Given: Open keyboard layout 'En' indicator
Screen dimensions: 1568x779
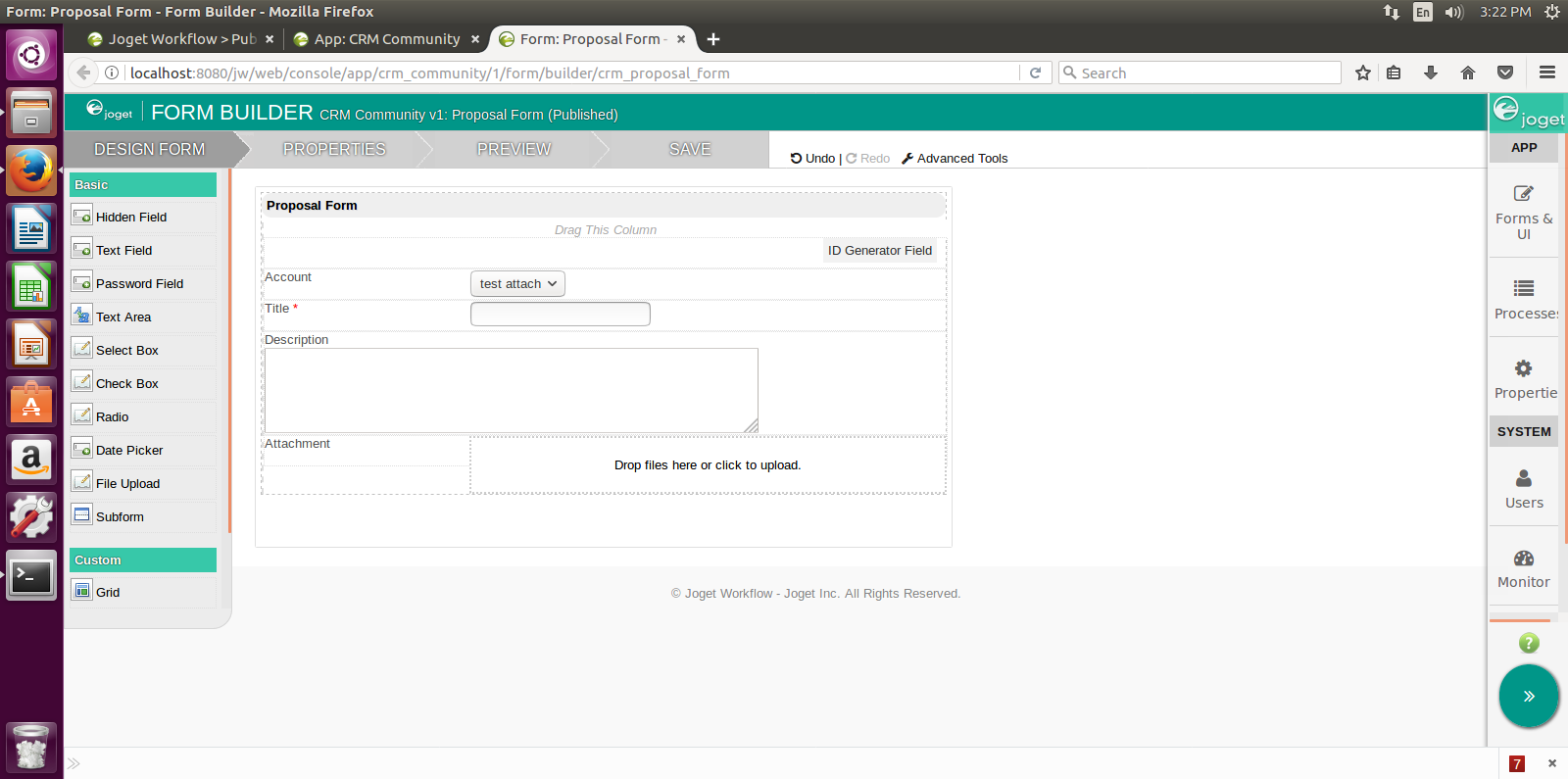Looking at the screenshot, I should (1423, 12).
